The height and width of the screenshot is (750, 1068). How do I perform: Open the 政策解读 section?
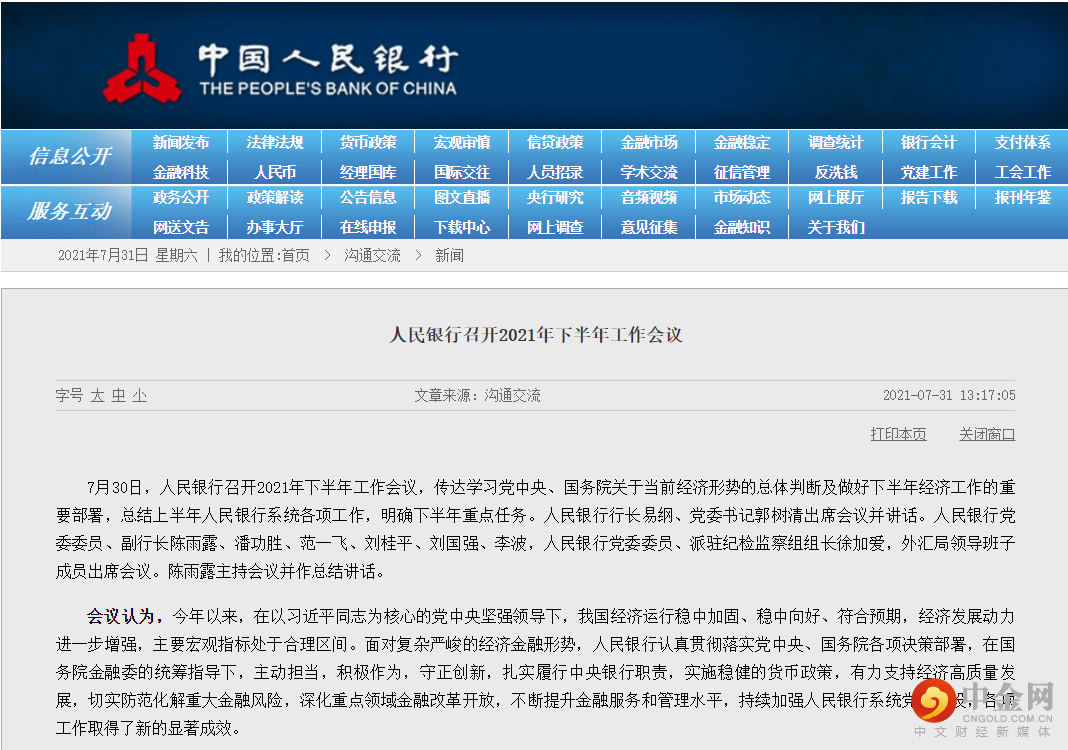pyautogui.click(x=275, y=198)
